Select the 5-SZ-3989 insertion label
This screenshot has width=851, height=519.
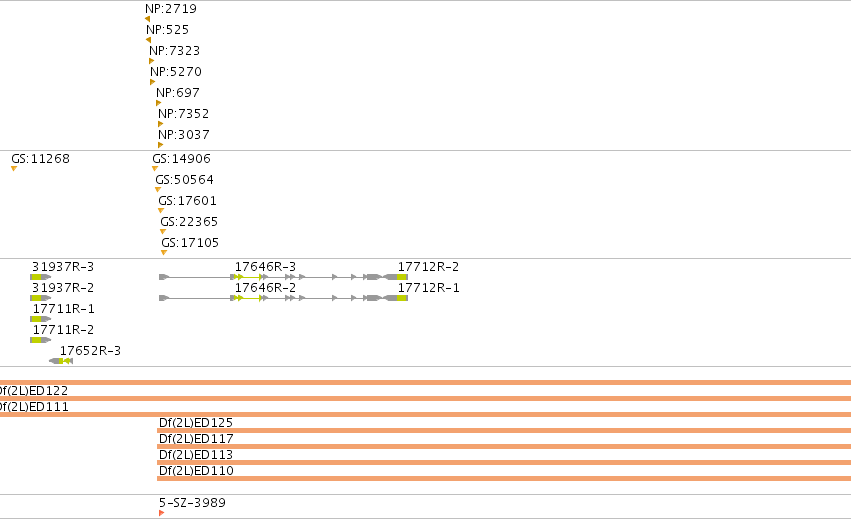click(x=192, y=503)
